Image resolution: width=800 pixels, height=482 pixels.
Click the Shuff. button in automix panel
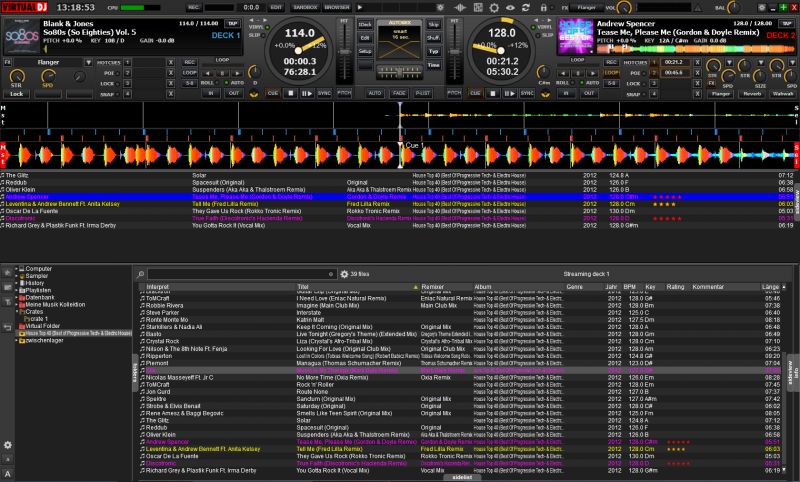(433, 38)
